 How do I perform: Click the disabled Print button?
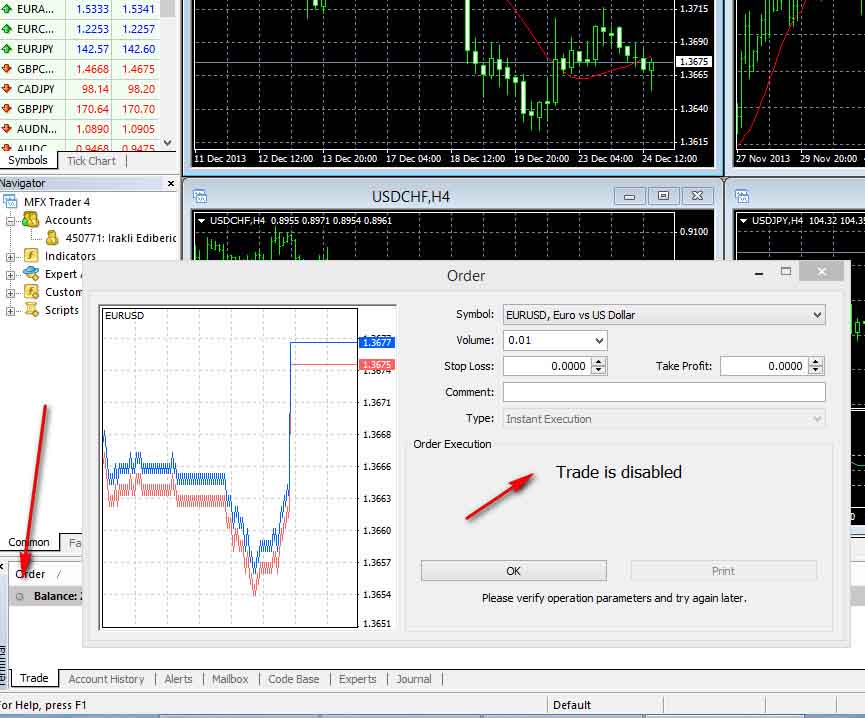[x=723, y=571]
